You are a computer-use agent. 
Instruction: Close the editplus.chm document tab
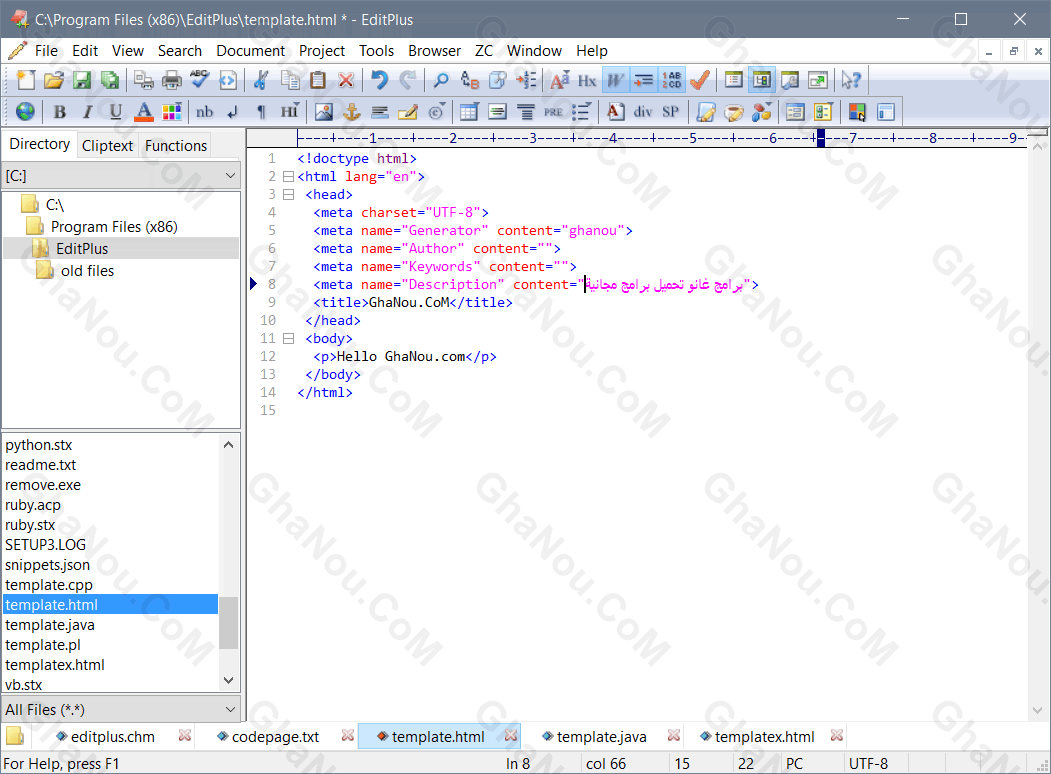pos(185,736)
